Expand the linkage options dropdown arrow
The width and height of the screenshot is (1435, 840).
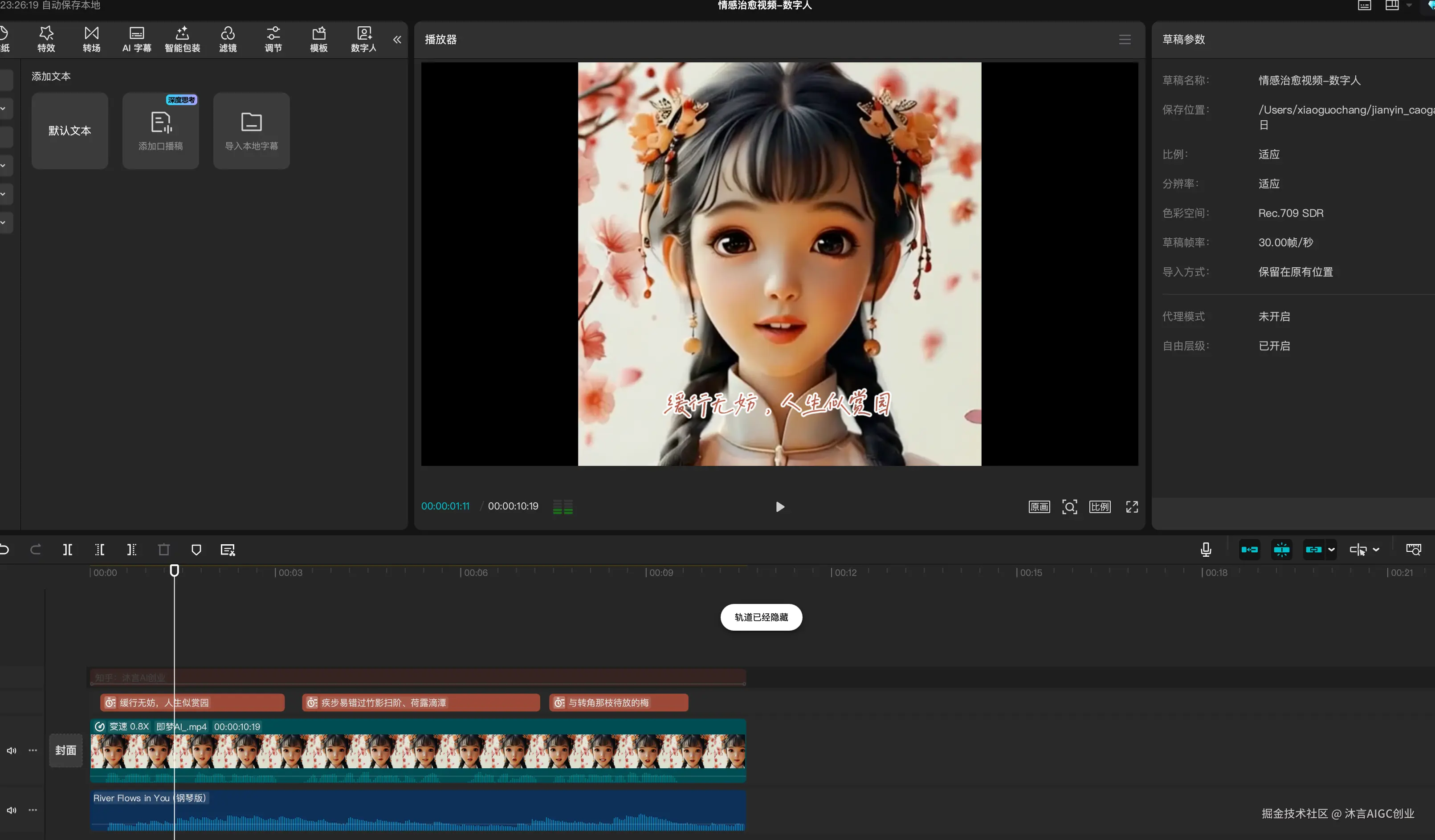coord(1331,550)
